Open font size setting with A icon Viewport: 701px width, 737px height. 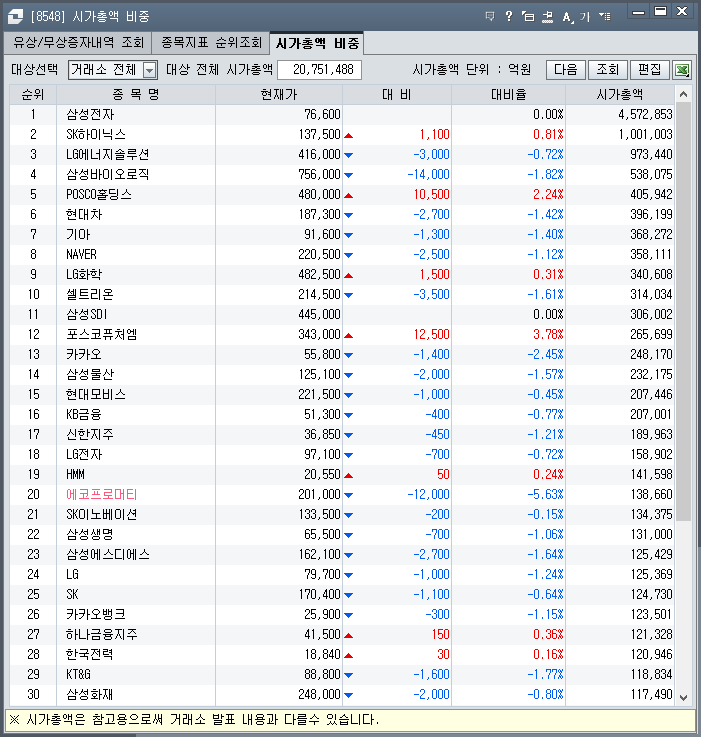coord(567,17)
